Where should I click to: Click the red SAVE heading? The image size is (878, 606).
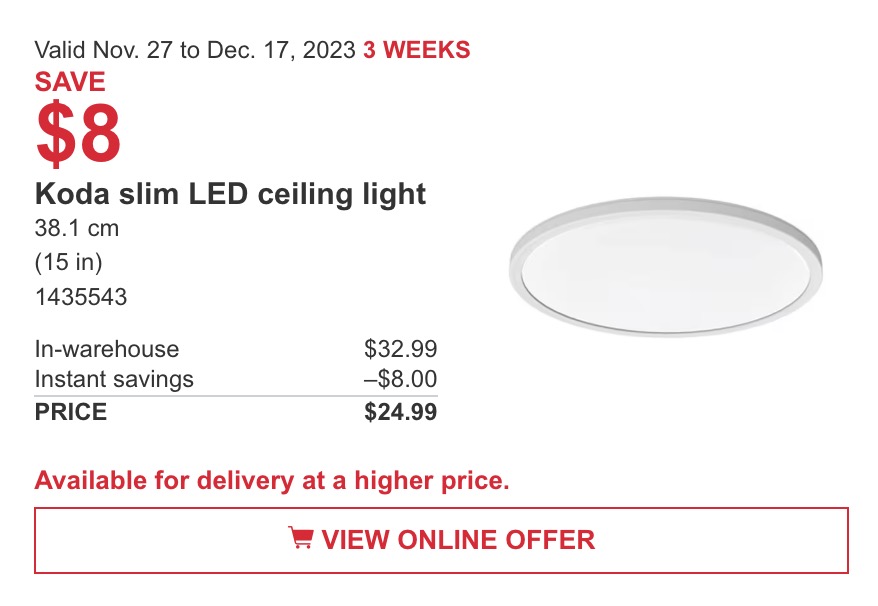[x=70, y=82]
